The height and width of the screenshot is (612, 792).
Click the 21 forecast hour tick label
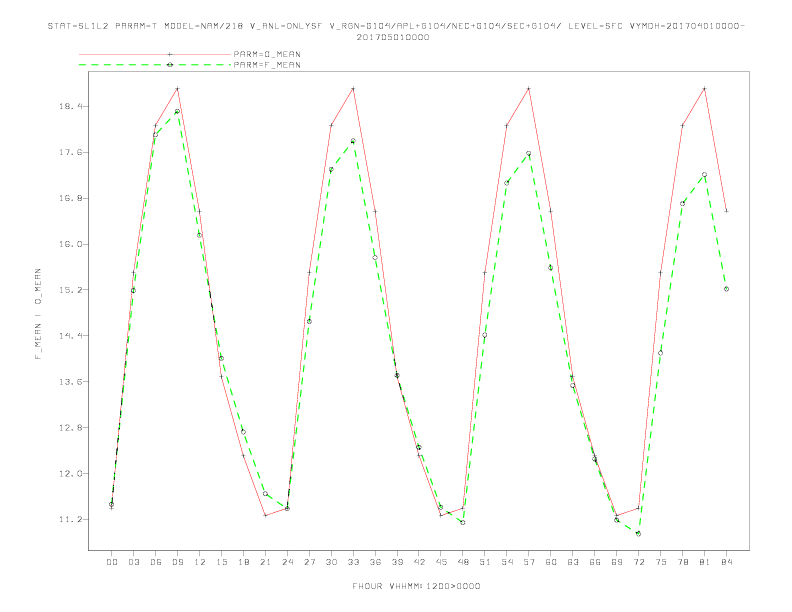coord(265,562)
